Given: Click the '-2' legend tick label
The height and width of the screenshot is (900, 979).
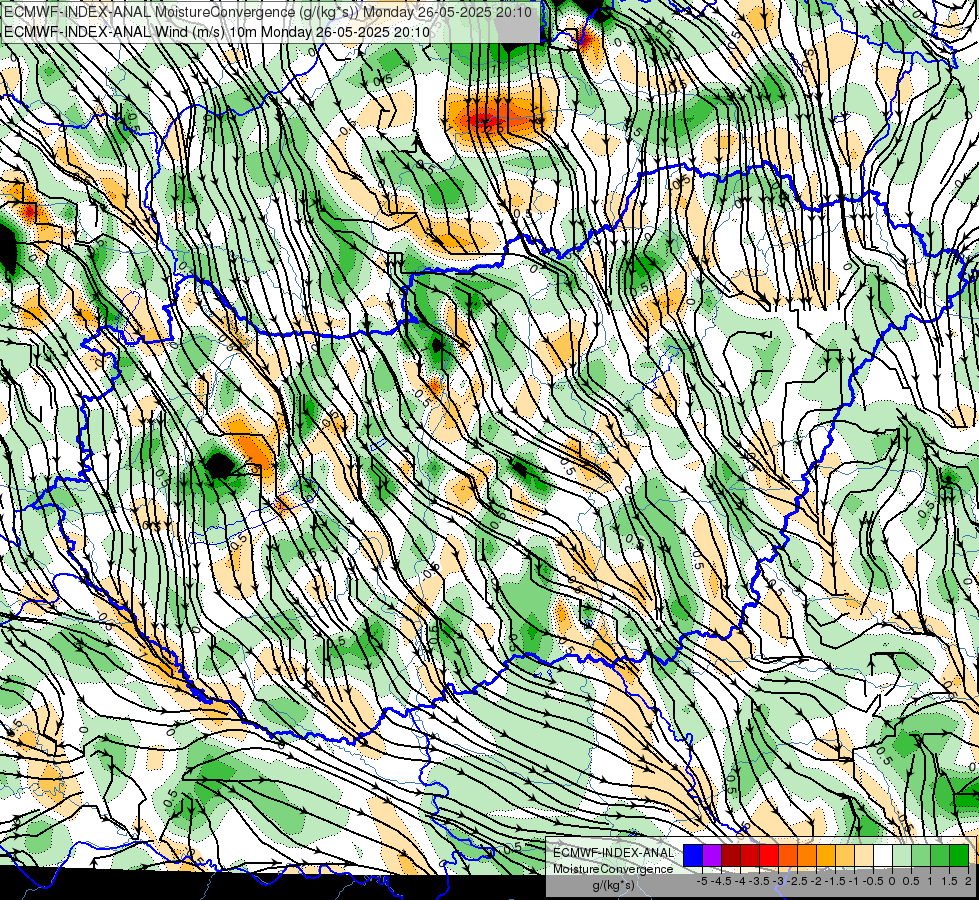Looking at the screenshot, I should (x=817, y=881).
